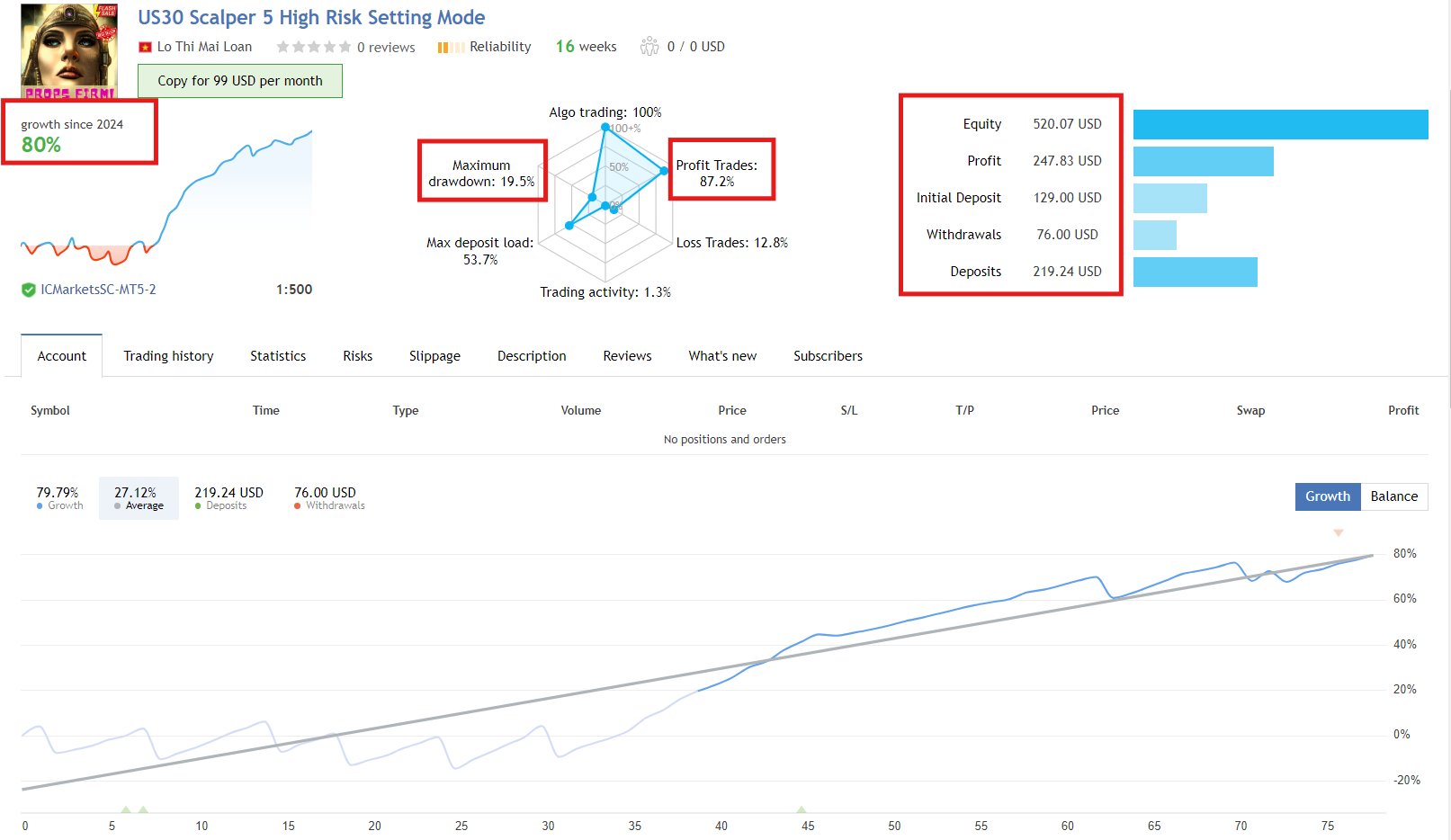Screen dimensions: 1451x840
Task: Open the Subscribers tab
Action: point(828,356)
